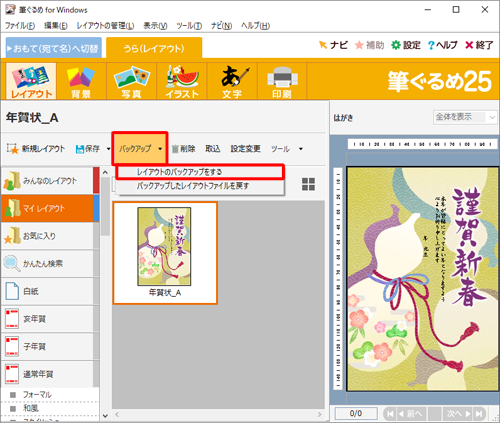Viewport: 500px width, 423px height.
Task: Open the ナビ(N) menu
Action: click(221, 26)
